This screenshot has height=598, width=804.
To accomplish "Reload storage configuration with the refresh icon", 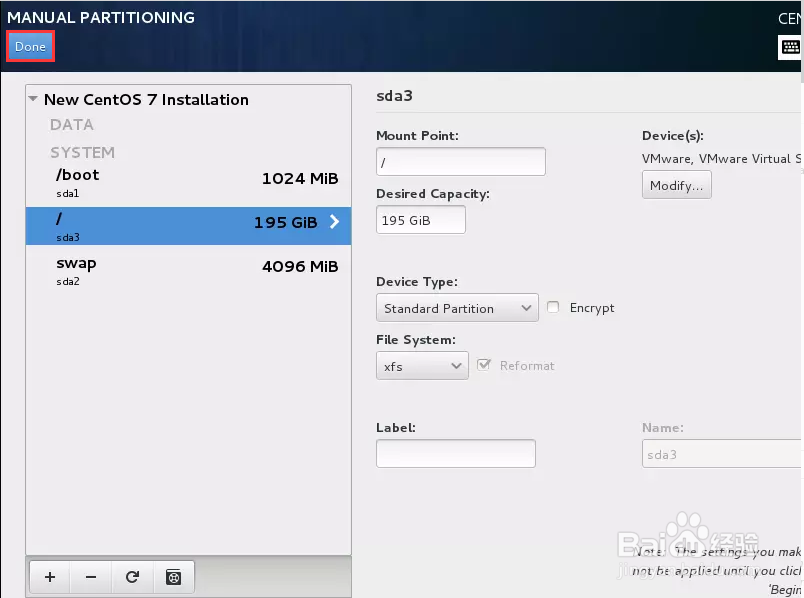I will [131, 577].
